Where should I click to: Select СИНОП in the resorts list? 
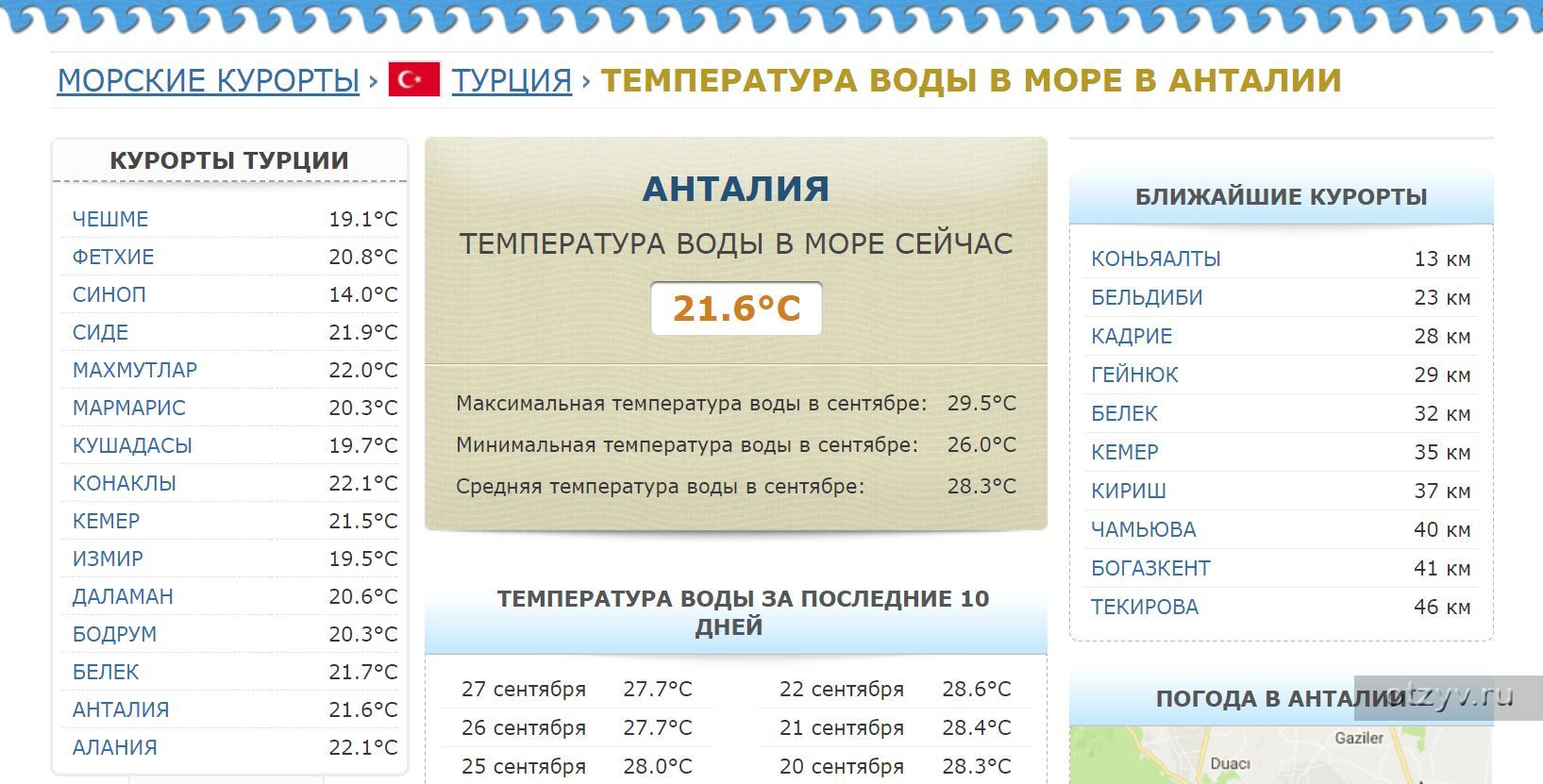click(109, 294)
